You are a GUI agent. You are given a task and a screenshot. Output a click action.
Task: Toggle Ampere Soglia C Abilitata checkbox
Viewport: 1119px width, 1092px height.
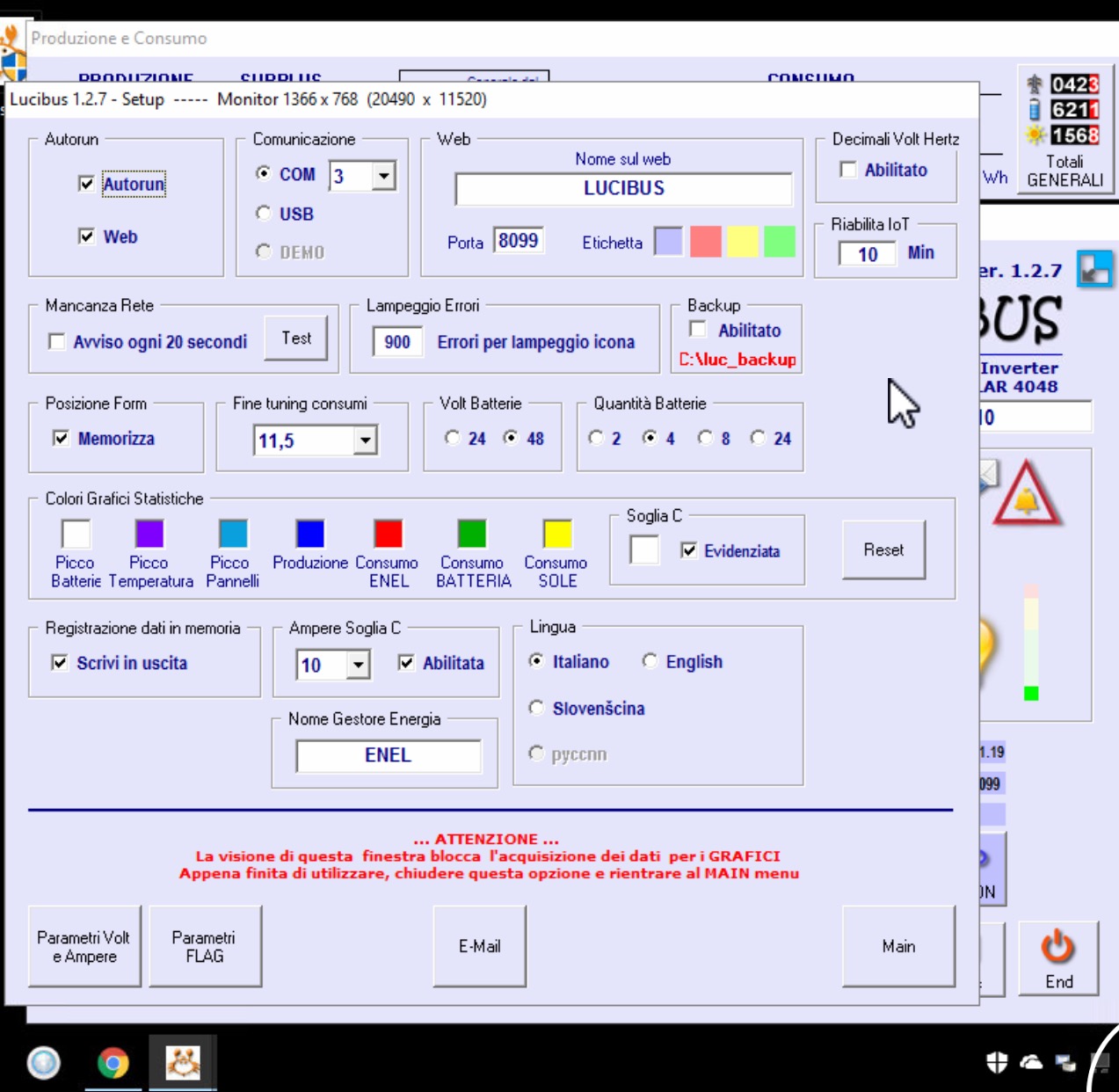406,663
